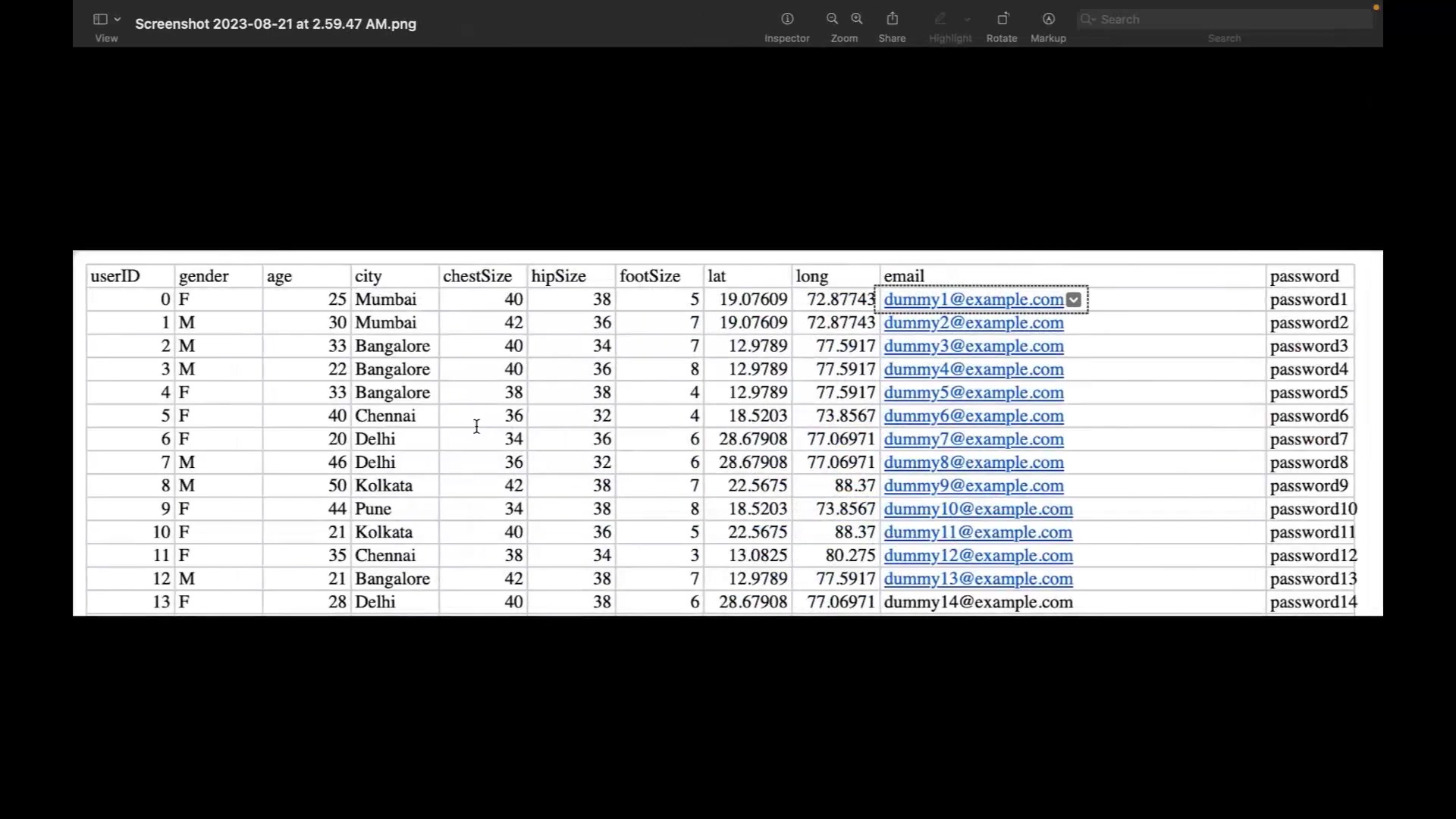Open the Share menu icon

pyautogui.click(x=893, y=19)
